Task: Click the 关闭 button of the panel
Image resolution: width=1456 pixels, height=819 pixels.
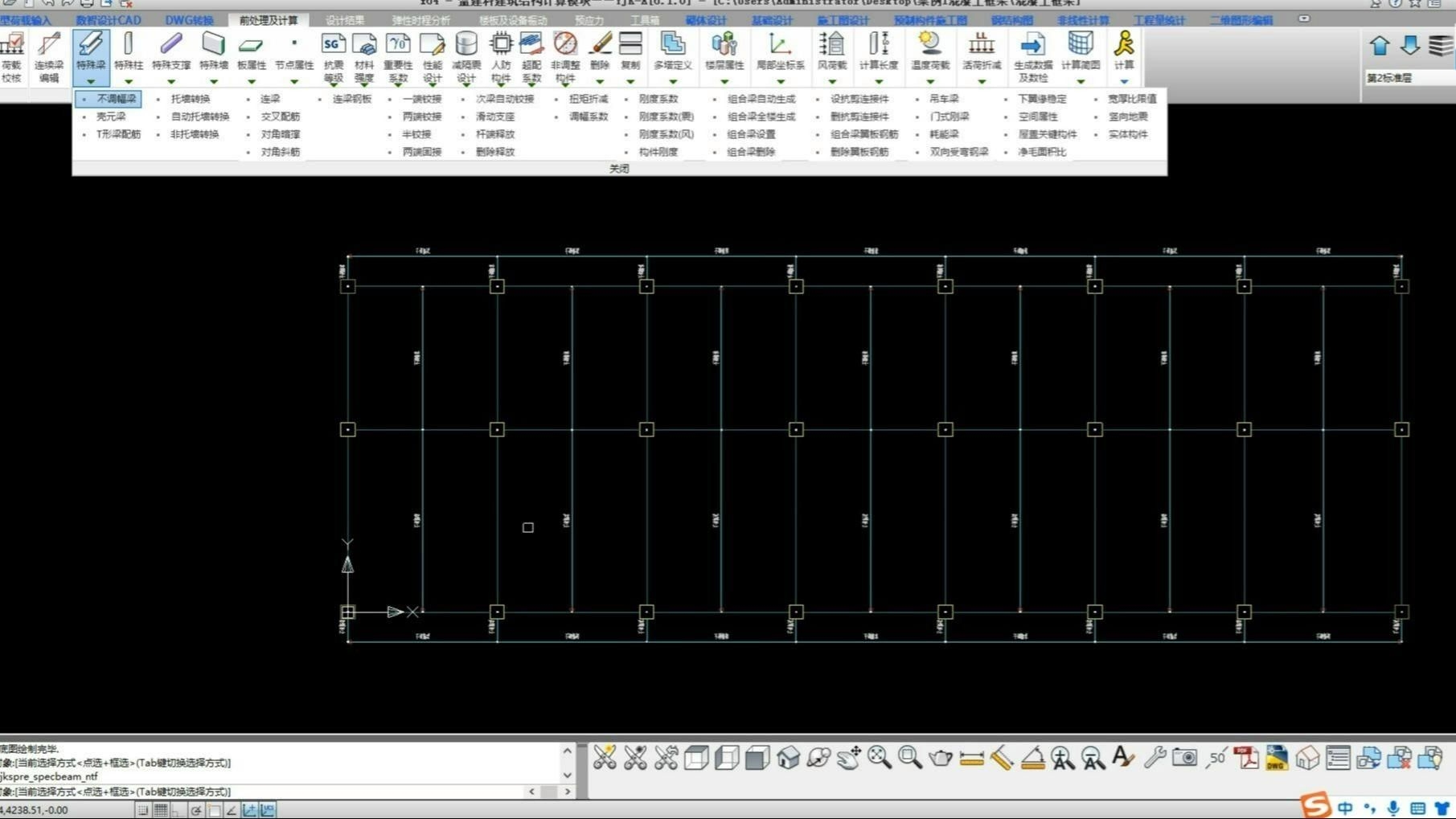Action: (619, 169)
